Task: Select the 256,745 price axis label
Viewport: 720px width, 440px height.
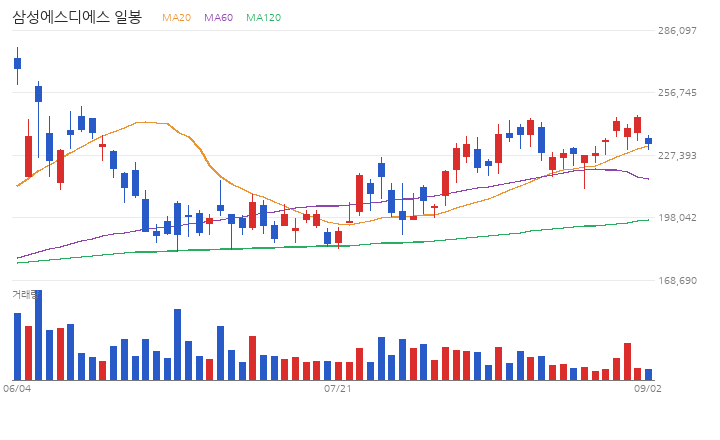Action: tap(677, 93)
